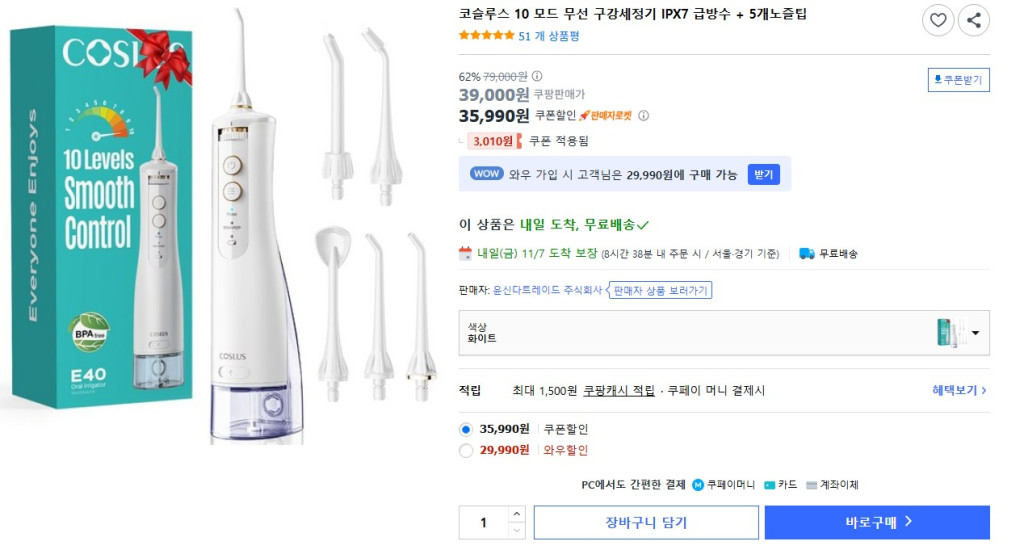1024x554 pixels.
Task: Click info icon beside 79,000원 original price
Action: tap(537, 76)
